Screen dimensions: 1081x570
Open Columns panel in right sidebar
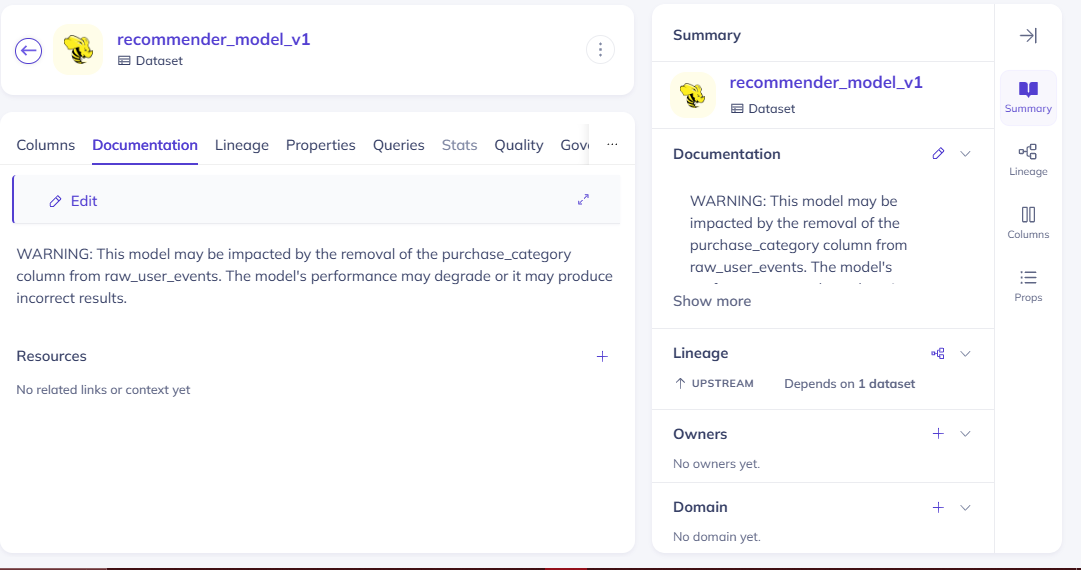click(1028, 223)
